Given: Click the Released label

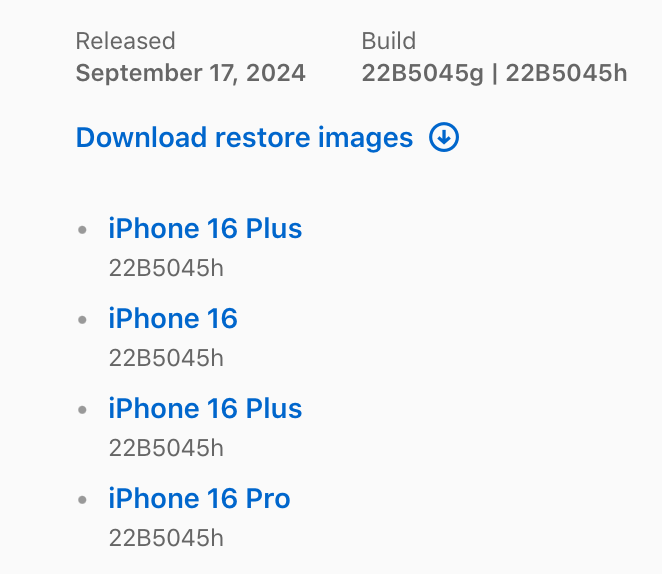Looking at the screenshot, I should click(125, 41).
